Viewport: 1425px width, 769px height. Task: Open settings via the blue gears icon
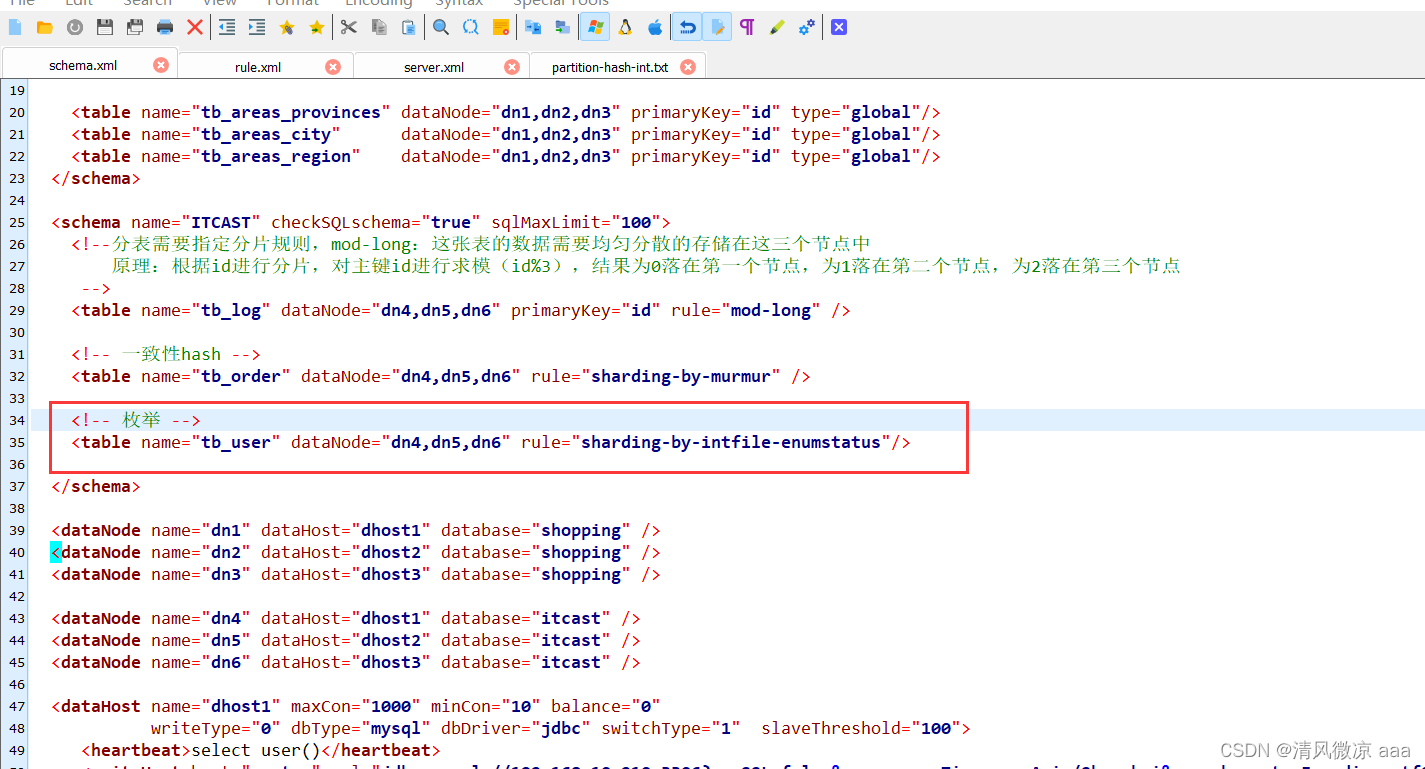coord(807,28)
